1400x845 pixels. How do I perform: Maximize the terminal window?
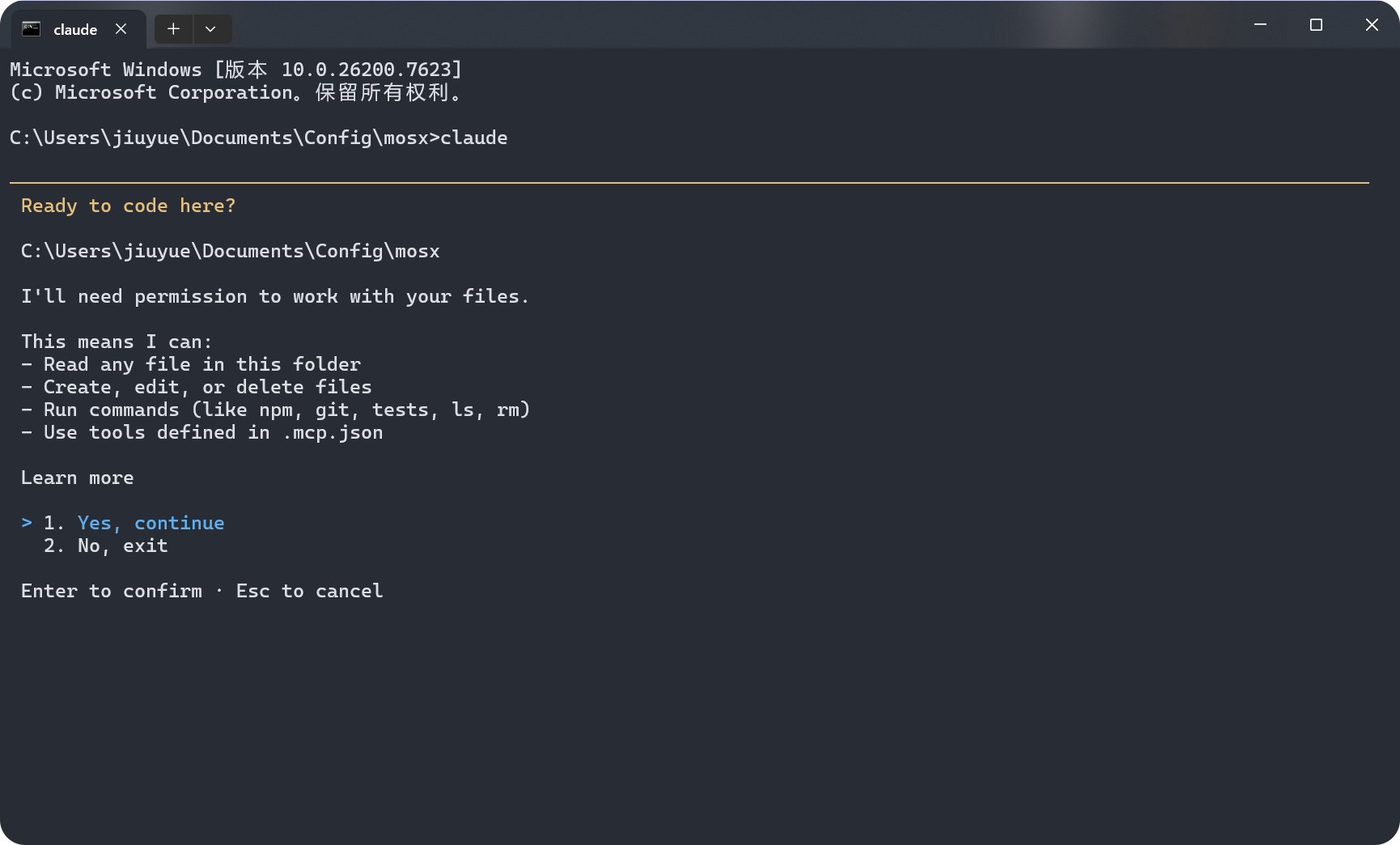[1316, 25]
